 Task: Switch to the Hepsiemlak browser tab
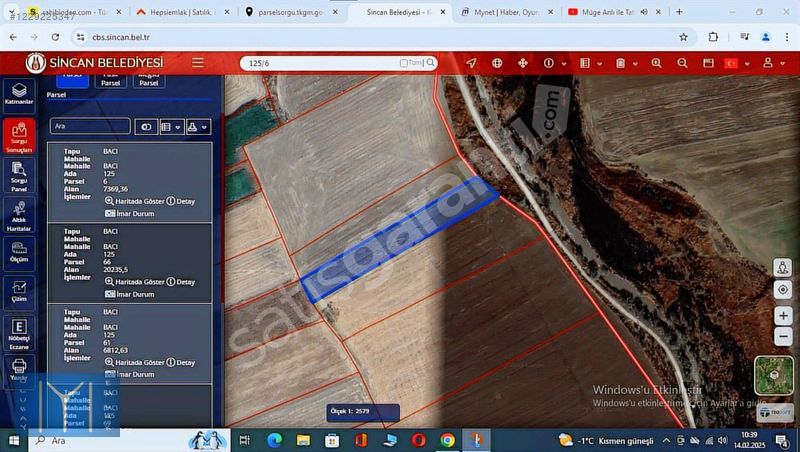tap(174, 12)
